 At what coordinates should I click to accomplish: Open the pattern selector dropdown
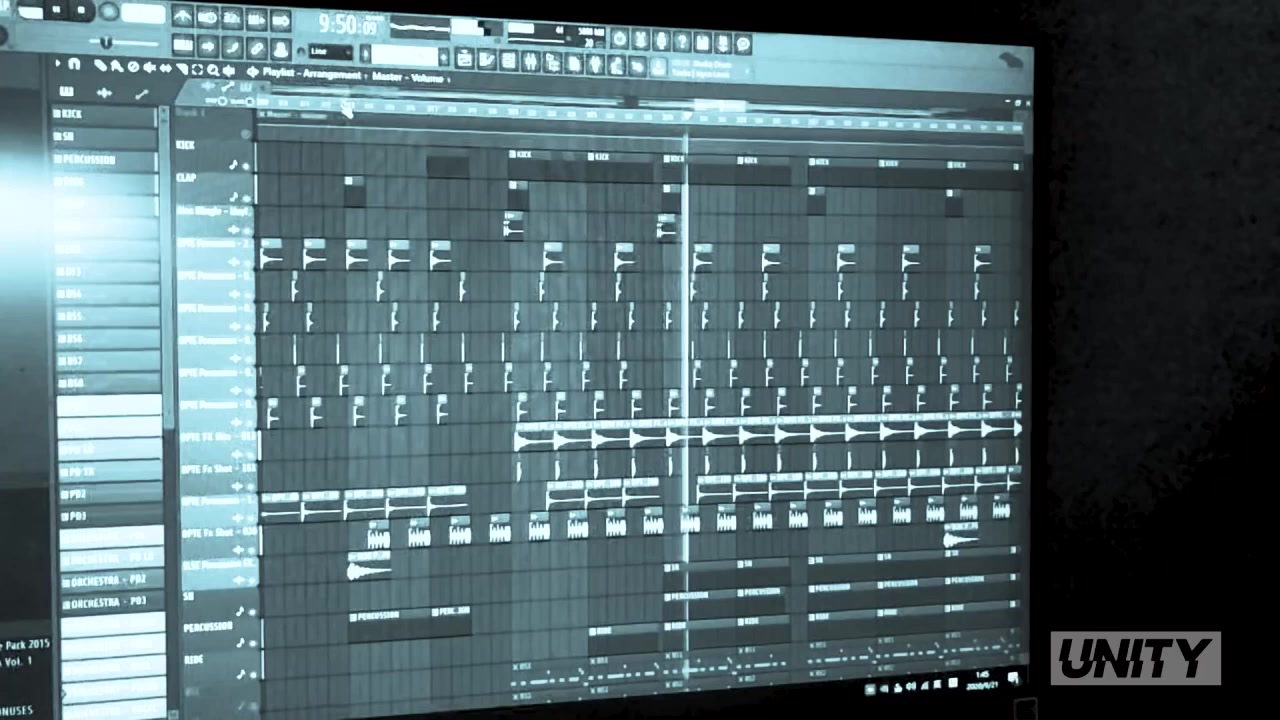click(405, 55)
